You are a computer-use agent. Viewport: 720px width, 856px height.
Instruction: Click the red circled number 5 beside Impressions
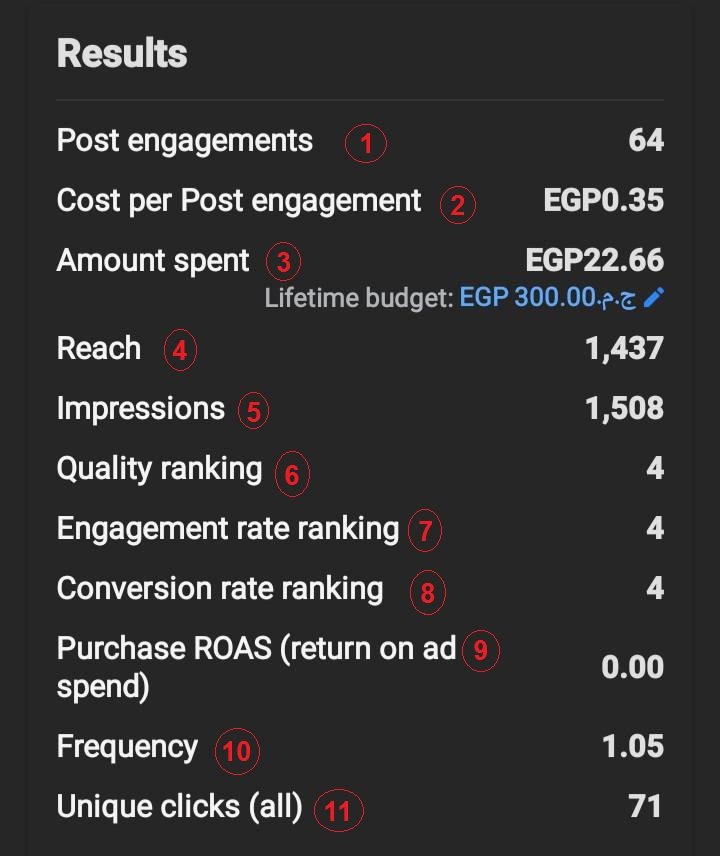point(253,411)
